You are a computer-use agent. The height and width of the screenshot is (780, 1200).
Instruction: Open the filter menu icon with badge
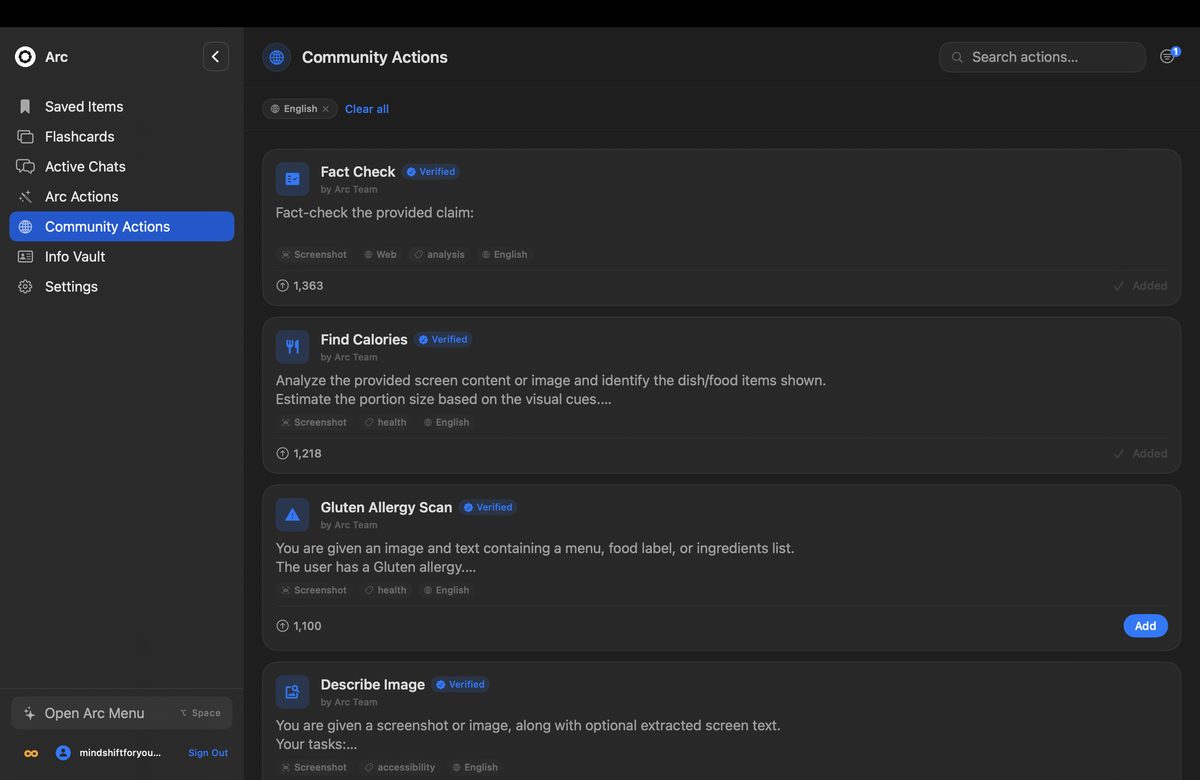coord(1168,57)
